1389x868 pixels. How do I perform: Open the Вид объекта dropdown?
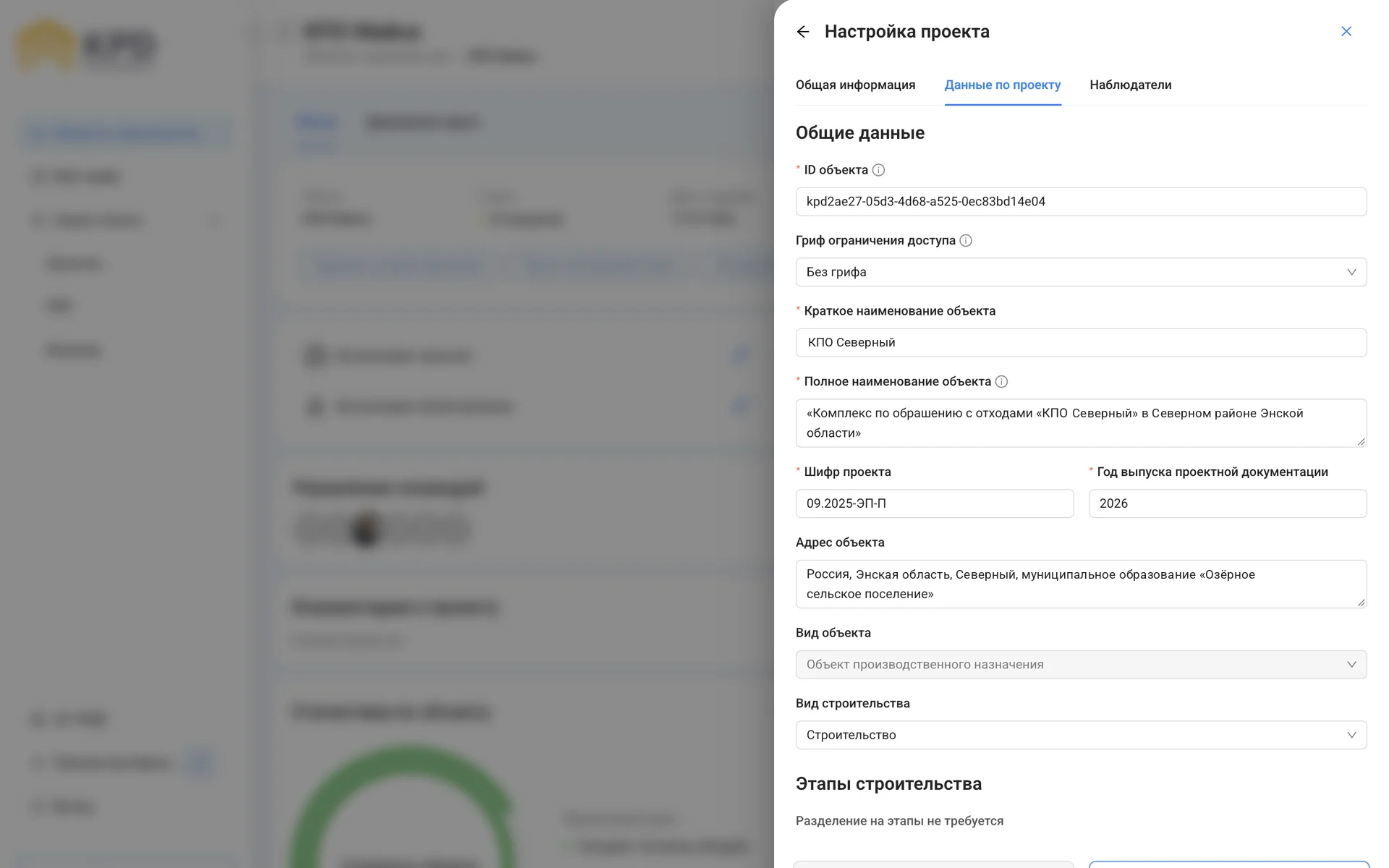click(x=1081, y=665)
